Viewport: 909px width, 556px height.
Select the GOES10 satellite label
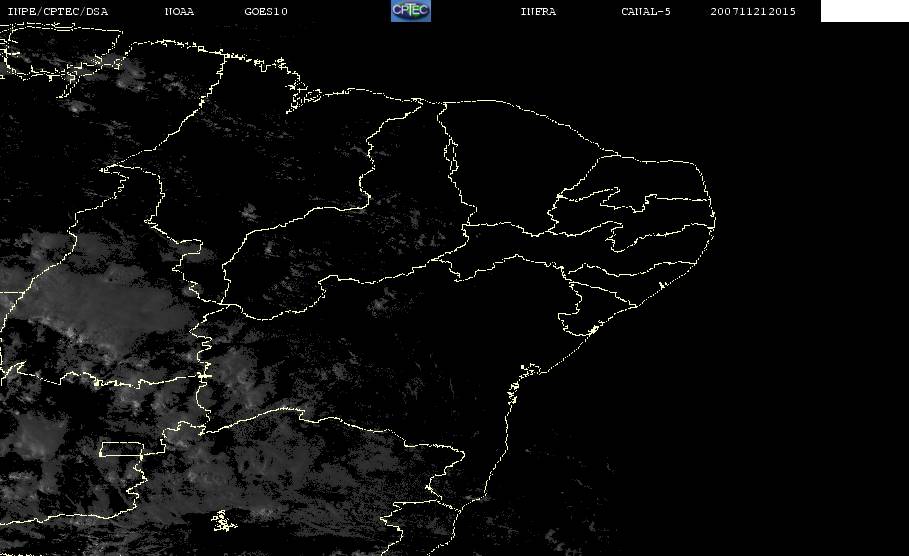266,12
